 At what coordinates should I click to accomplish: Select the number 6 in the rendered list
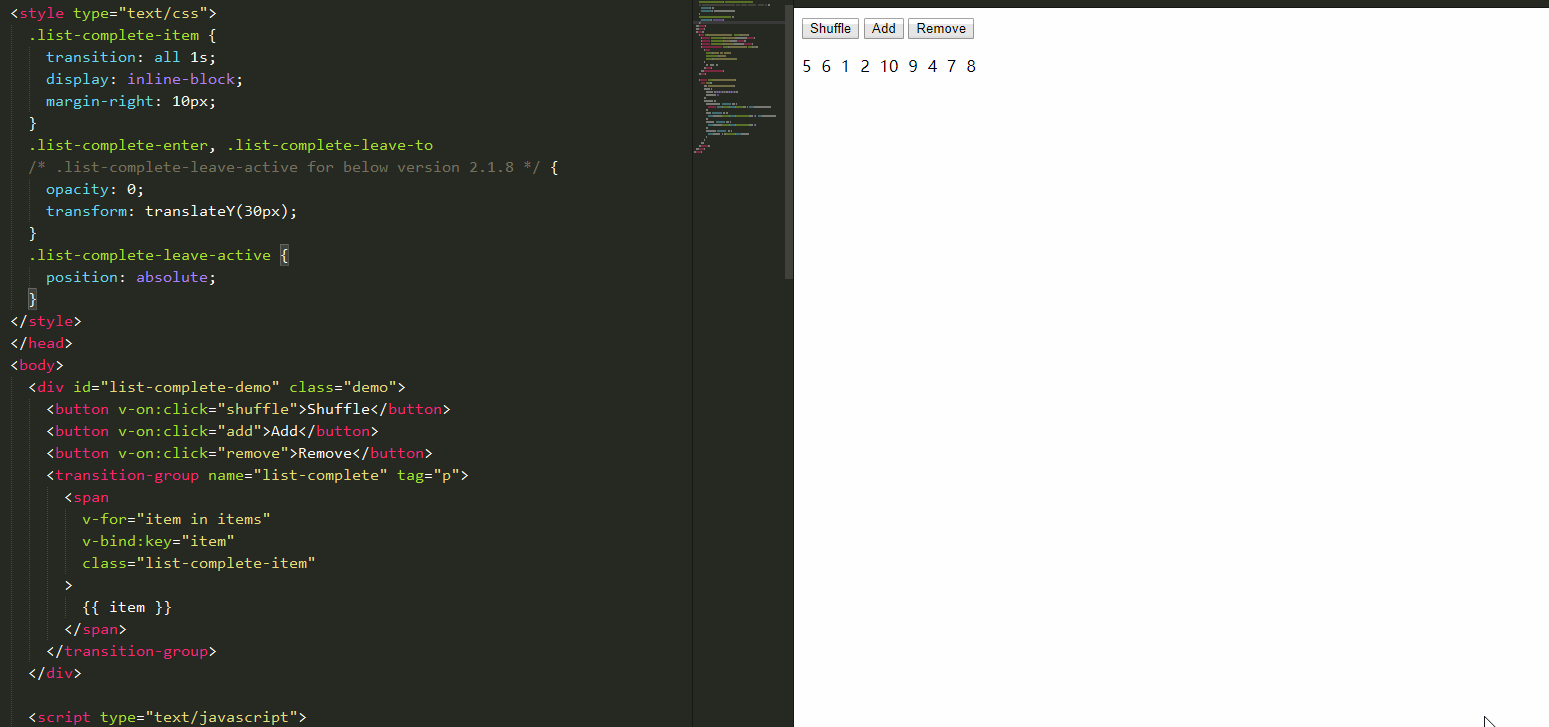[826, 67]
